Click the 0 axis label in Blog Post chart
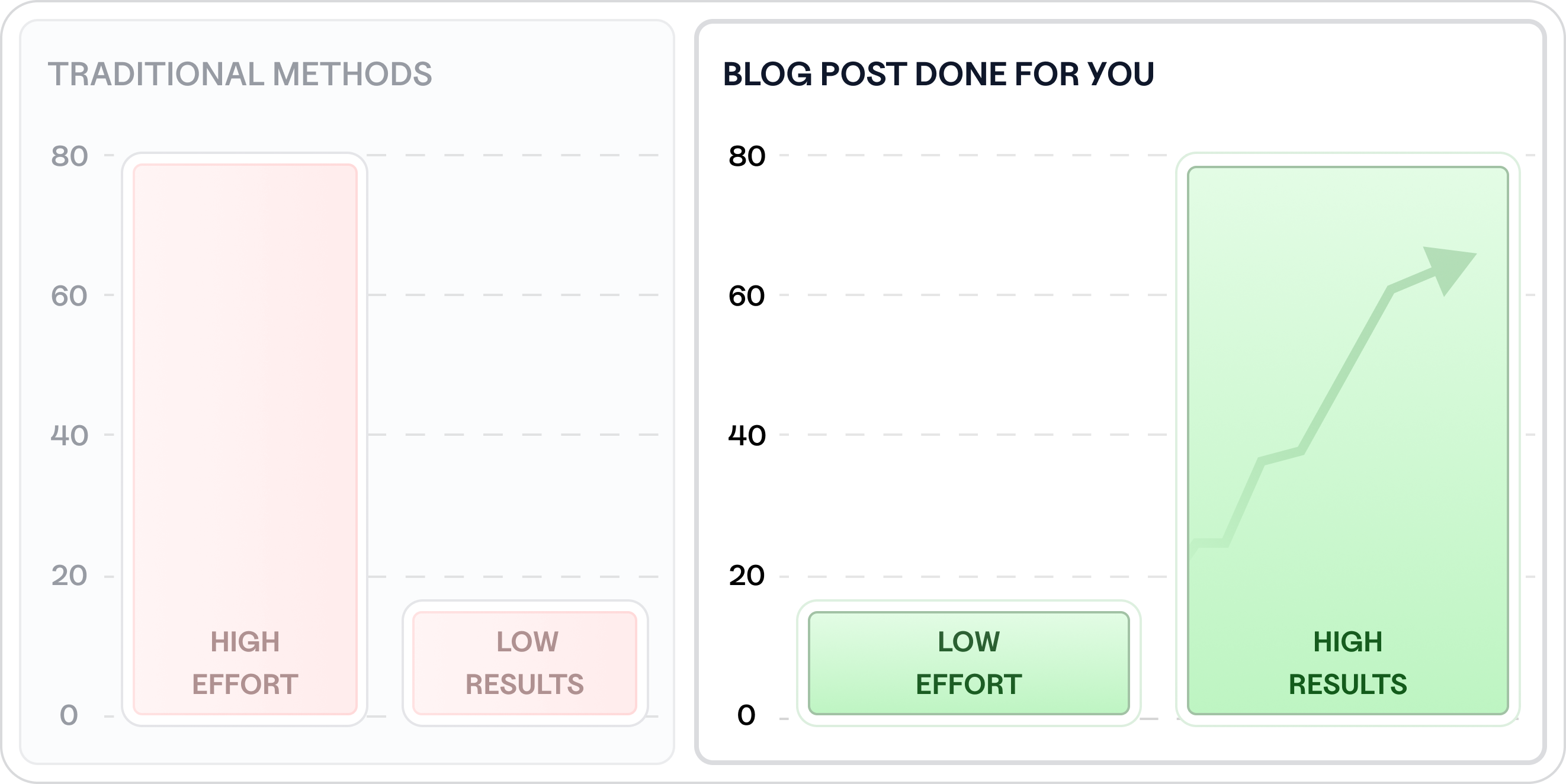The width and height of the screenshot is (1566, 784). [x=746, y=715]
